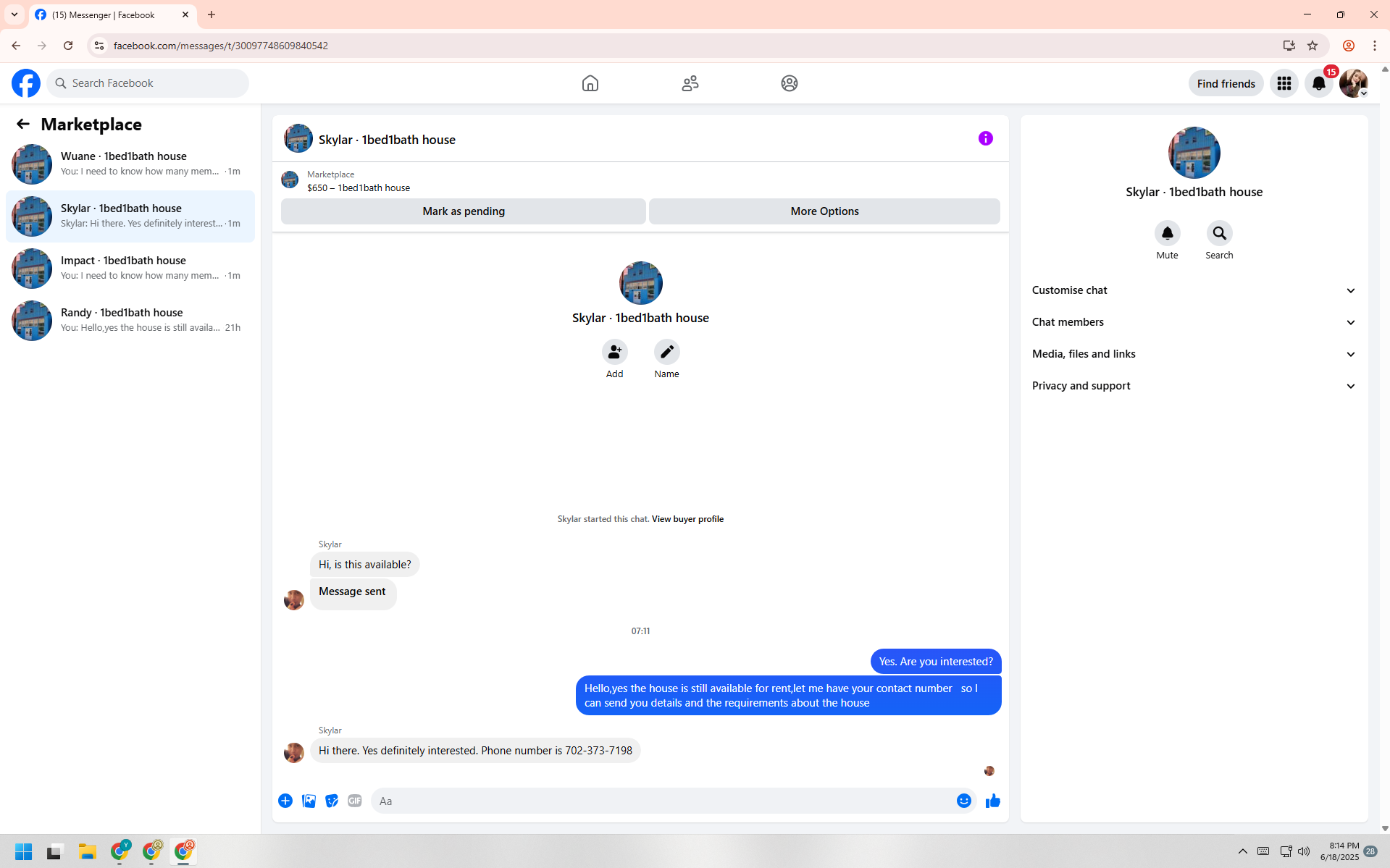Viewport: 1390px width, 868px height.
Task: Click the 'Yes. Are you interested?' message
Action: point(936,662)
